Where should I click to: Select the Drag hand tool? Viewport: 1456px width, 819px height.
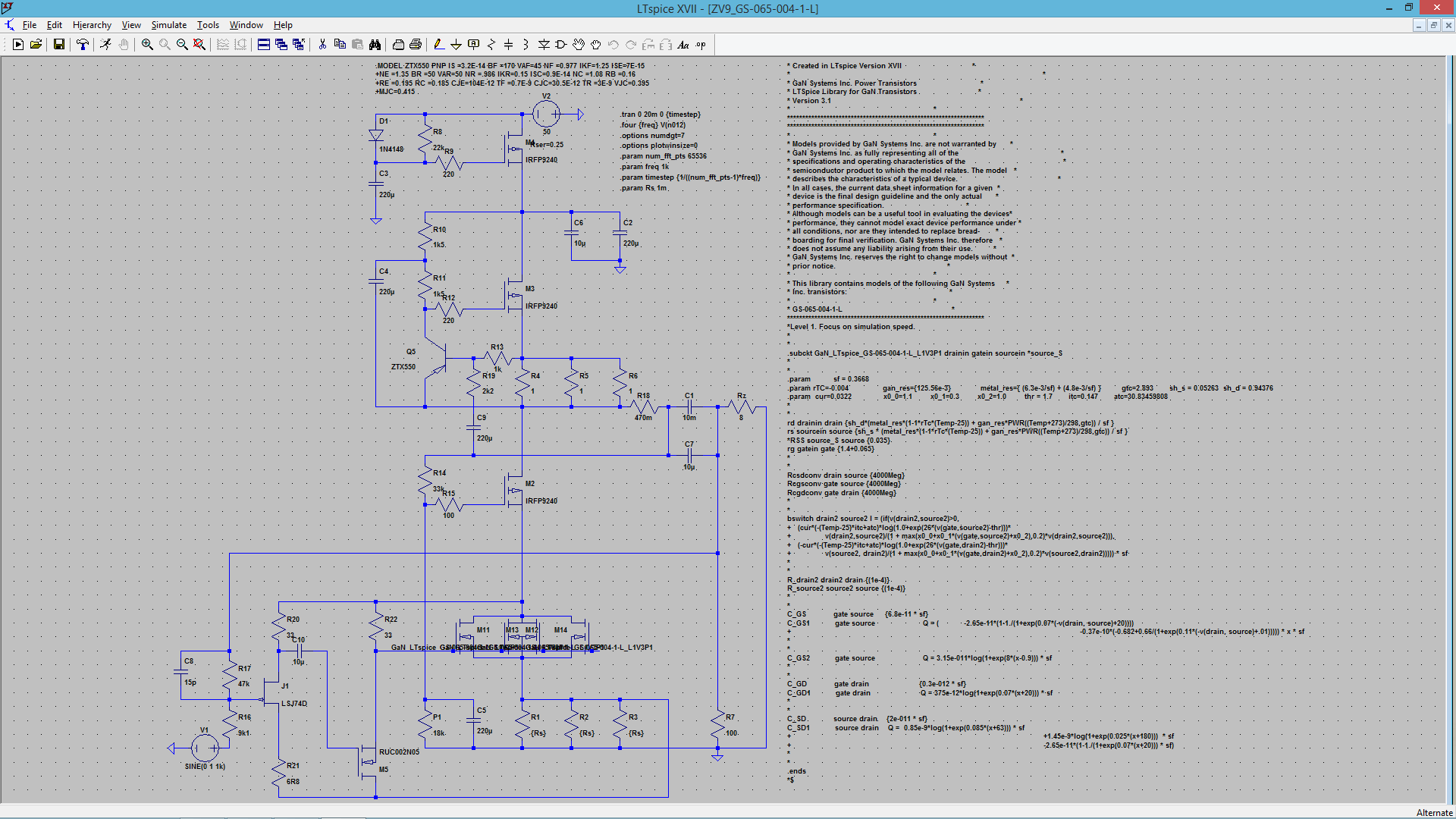tap(596, 45)
